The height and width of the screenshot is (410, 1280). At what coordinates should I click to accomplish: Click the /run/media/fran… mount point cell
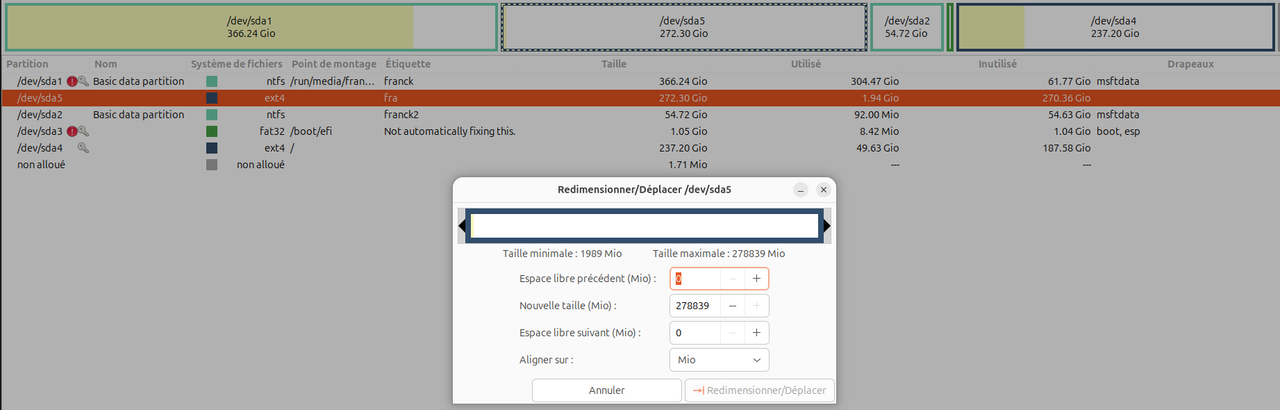(333, 82)
